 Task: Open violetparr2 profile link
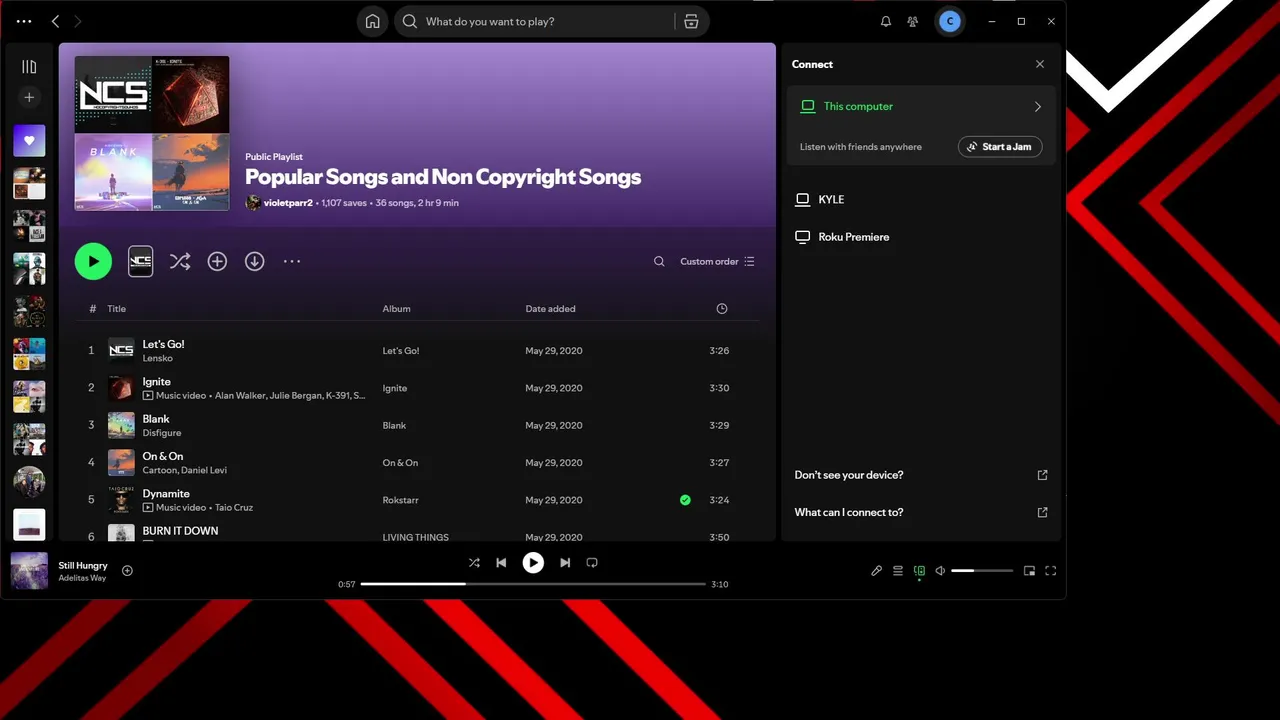(289, 203)
